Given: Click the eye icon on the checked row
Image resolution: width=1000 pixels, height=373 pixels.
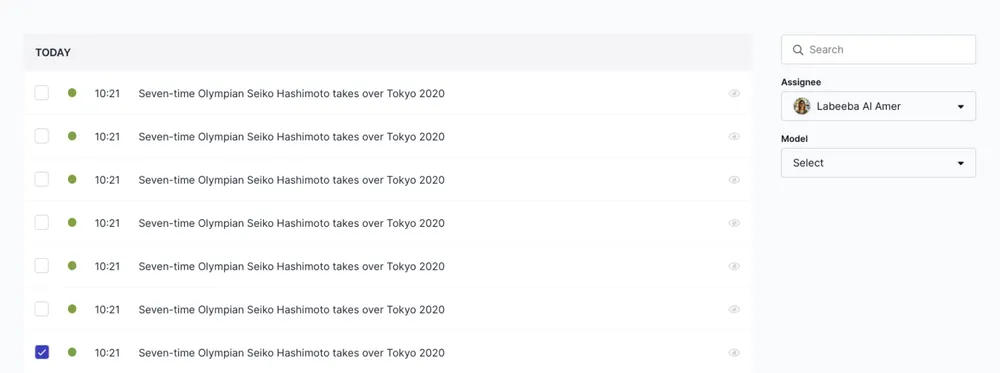Looking at the screenshot, I should 734,353.
